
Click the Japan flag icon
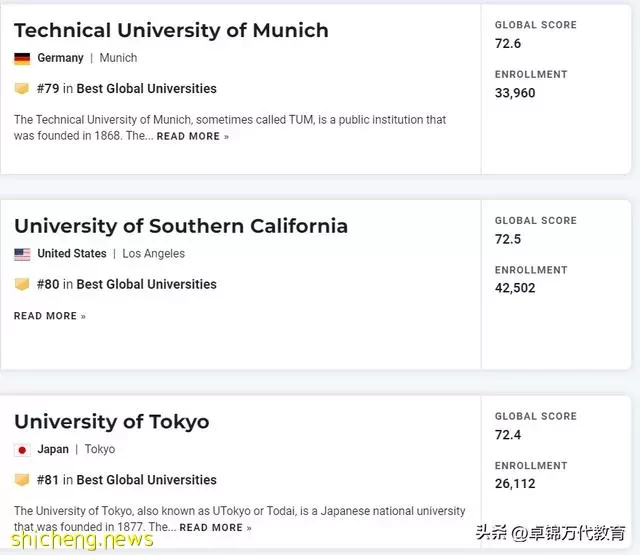[x=22, y=450]
